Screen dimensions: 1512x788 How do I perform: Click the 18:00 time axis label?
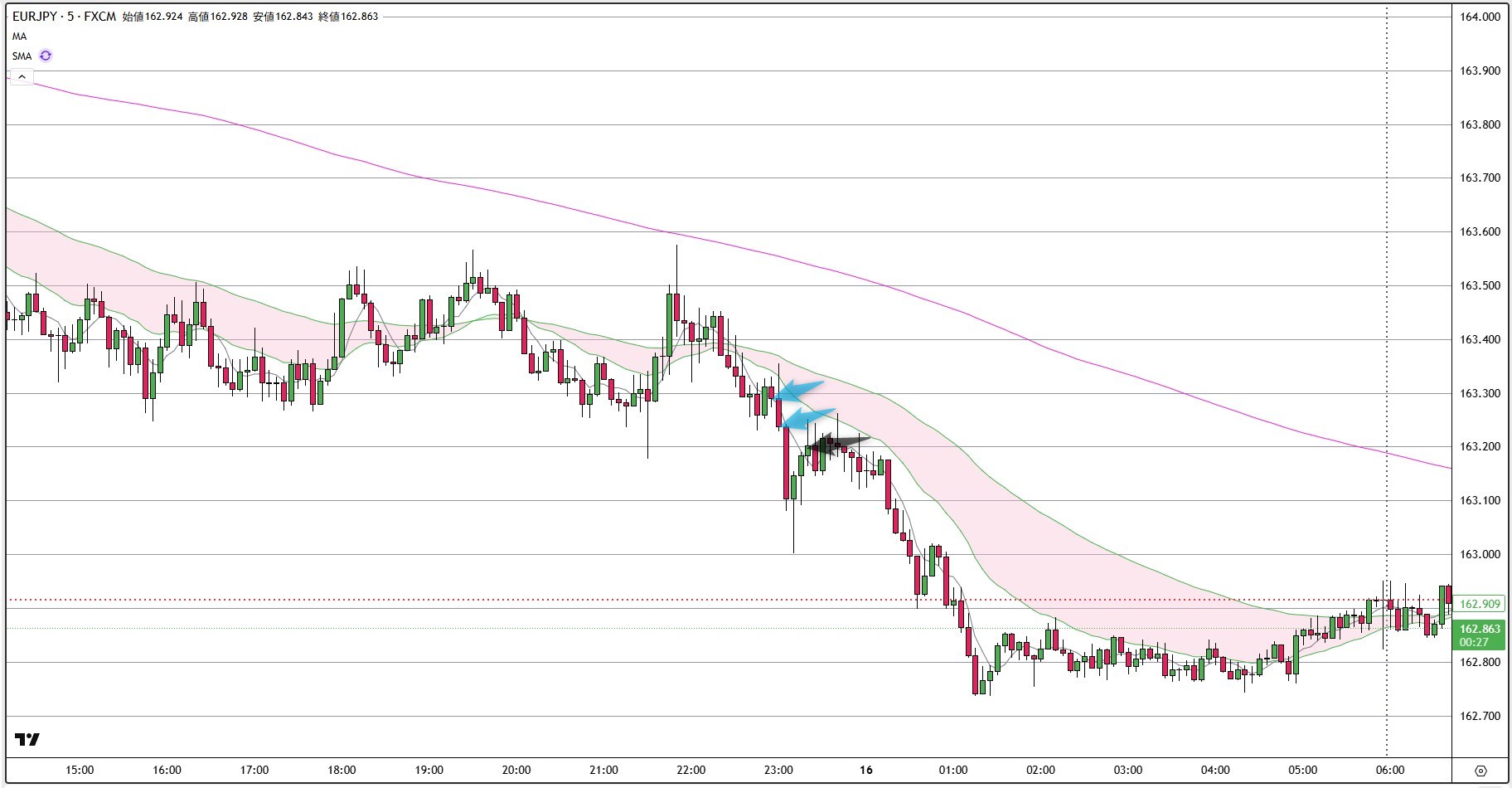point(342,770)
